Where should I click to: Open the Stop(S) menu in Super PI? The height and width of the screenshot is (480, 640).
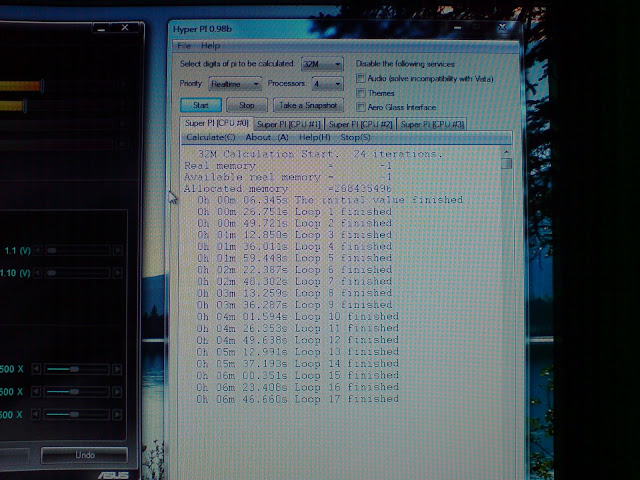click(x=356, y=137)
